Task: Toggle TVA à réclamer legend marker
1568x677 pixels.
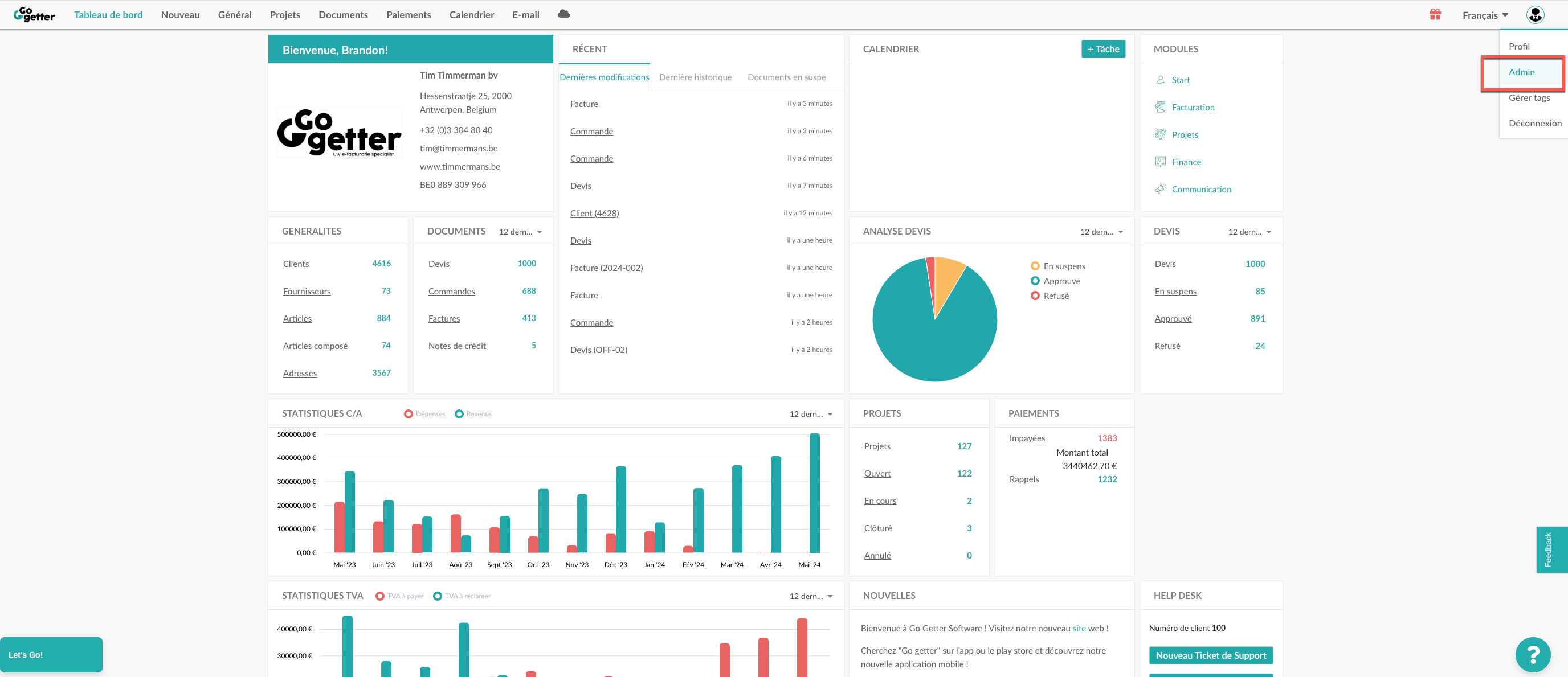Action: coord(437,596)
